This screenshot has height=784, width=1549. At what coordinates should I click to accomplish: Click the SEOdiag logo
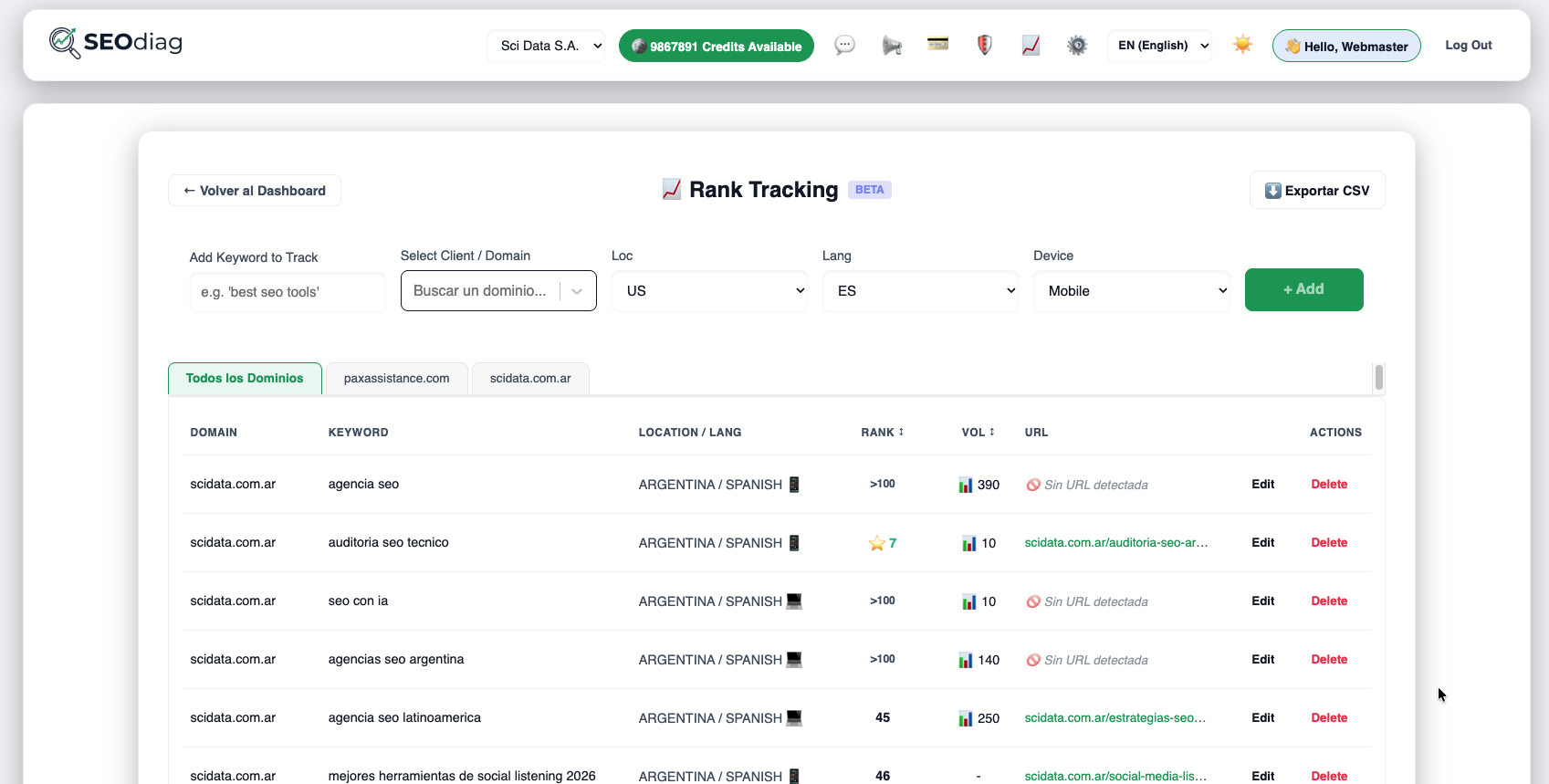click(116, 42)
